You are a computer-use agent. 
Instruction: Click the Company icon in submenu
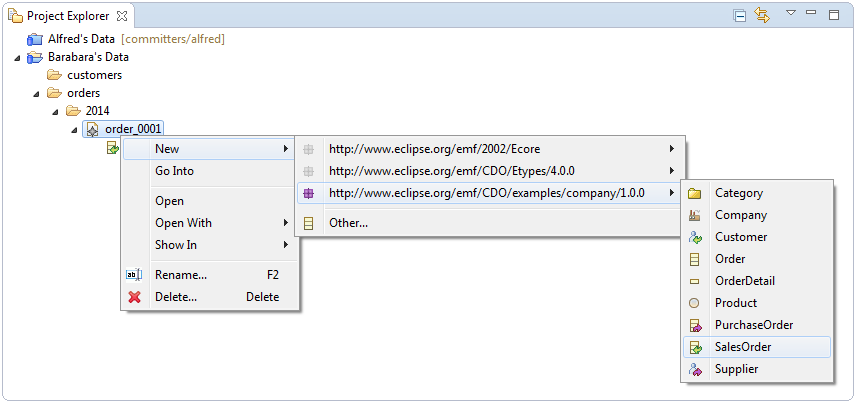[695, 215]
